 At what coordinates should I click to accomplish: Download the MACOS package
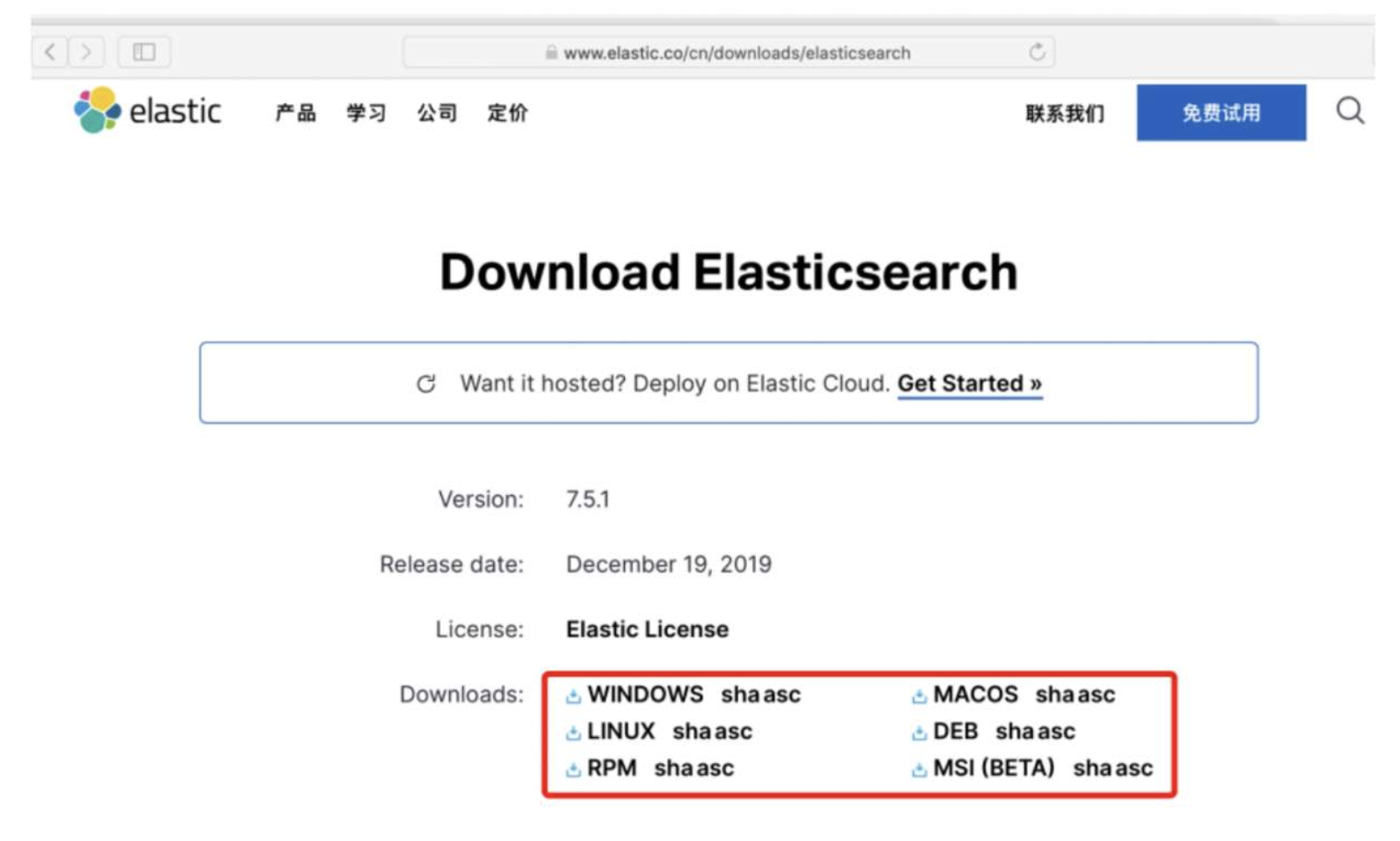tap(975, 695)
